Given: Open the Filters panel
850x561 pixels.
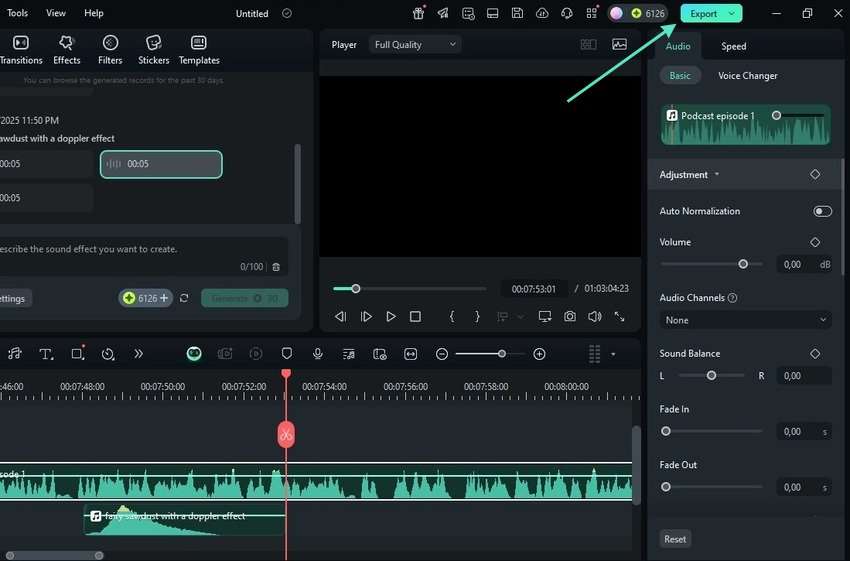Looking at the screenshot, I should point(110,50).
